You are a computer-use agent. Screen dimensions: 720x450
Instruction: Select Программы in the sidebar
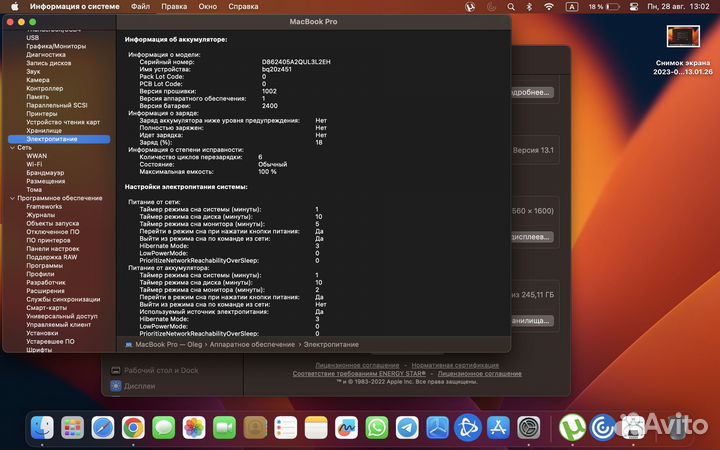[x=45, y=266]
